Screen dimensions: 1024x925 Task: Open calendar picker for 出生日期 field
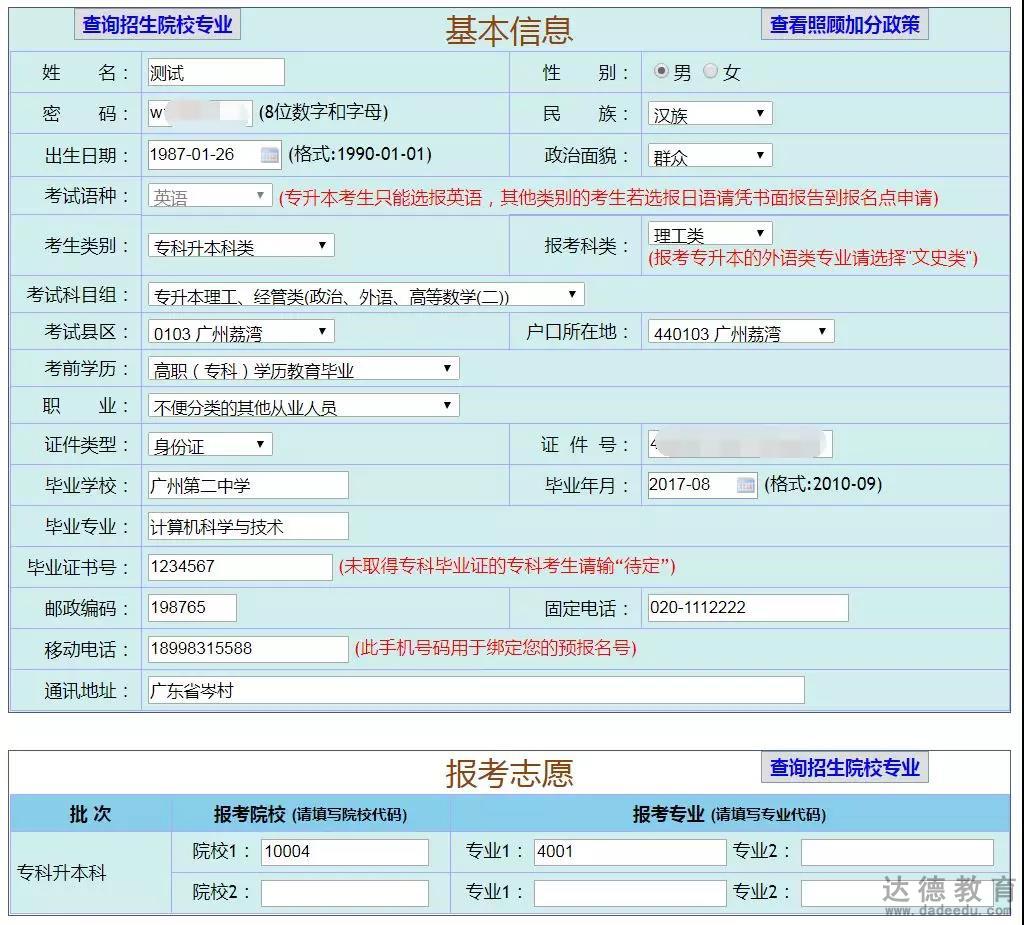click(269, 155)
